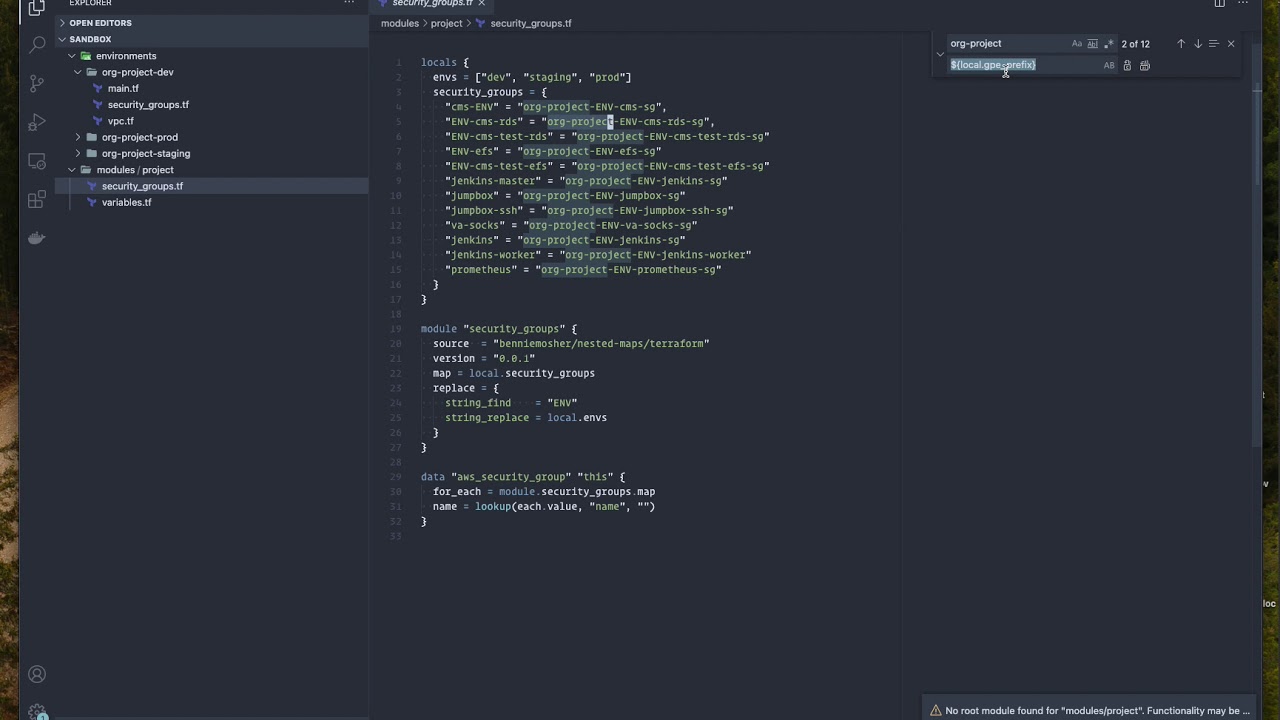Click line number 18 in gutter
This screenshot has width=1280, height=720.
397,314
